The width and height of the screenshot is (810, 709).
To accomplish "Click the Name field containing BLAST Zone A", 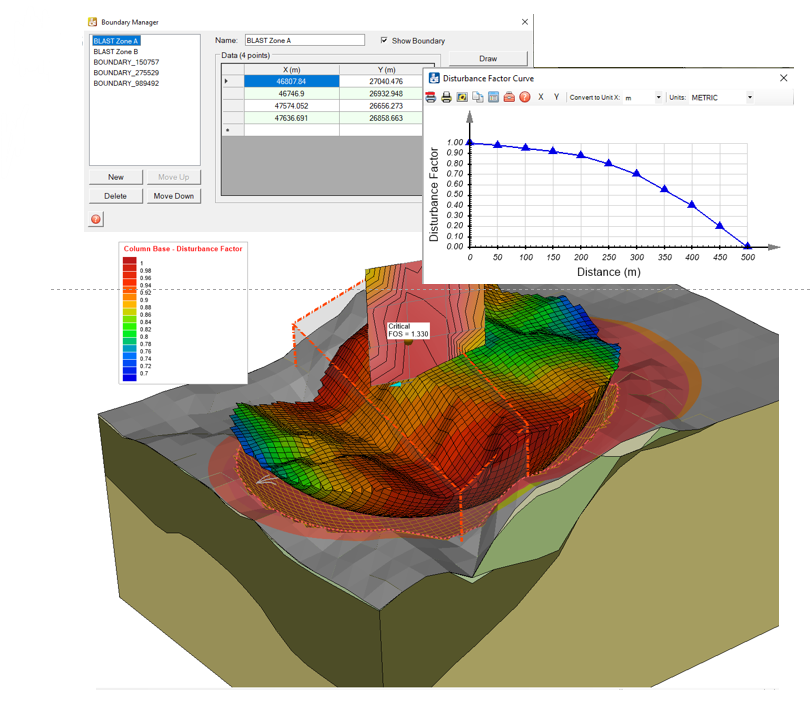I will [305, 40].
